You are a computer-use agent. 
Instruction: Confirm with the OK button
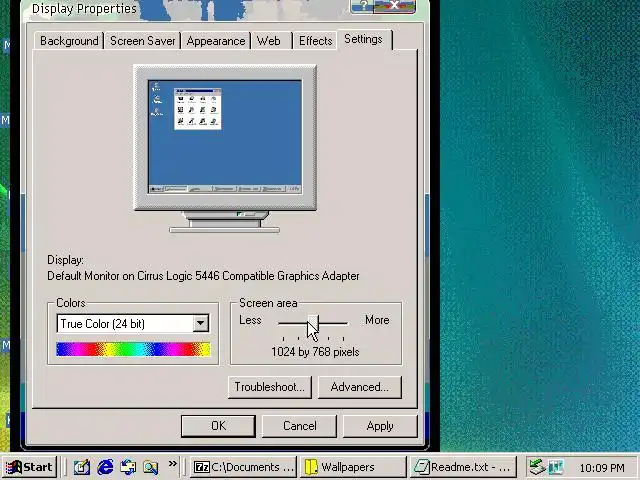tap(218, 426)
